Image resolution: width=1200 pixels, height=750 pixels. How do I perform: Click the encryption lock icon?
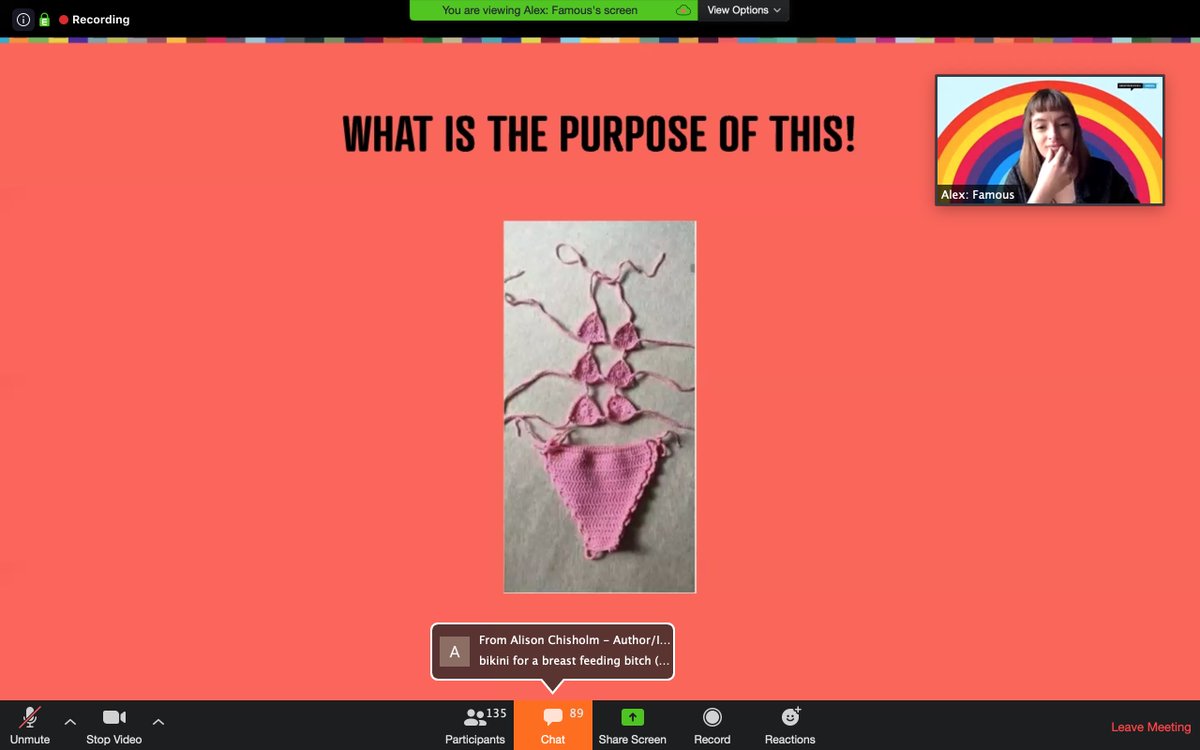click(x=43, y=19)
